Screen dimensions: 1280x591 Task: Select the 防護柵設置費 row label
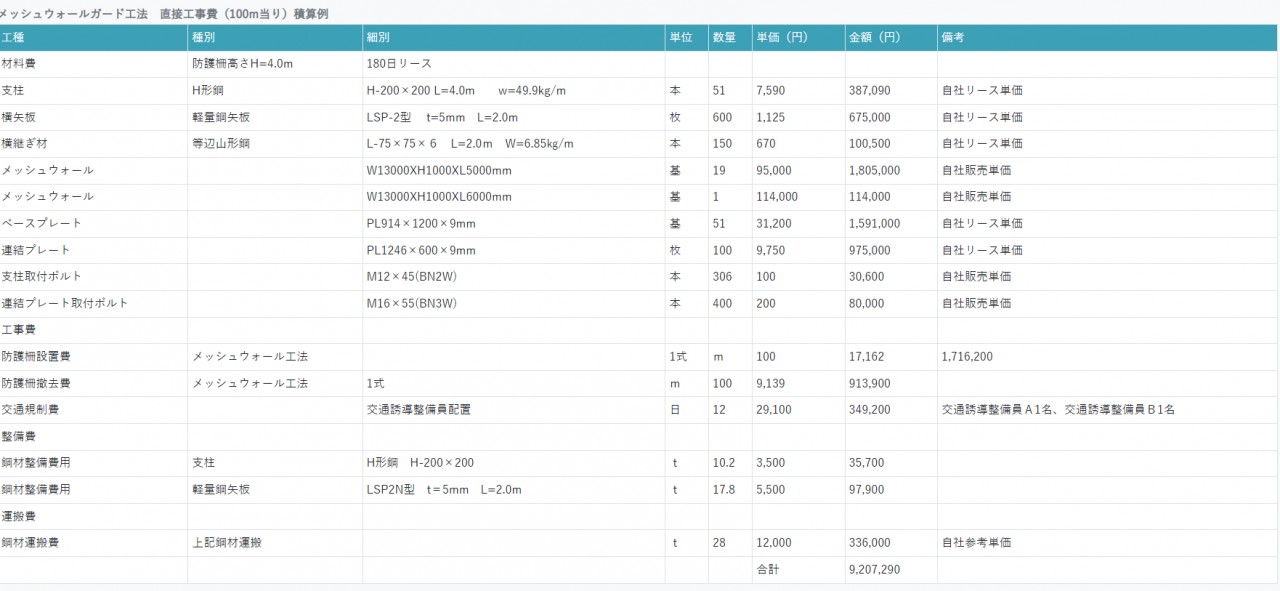(36, 356)
